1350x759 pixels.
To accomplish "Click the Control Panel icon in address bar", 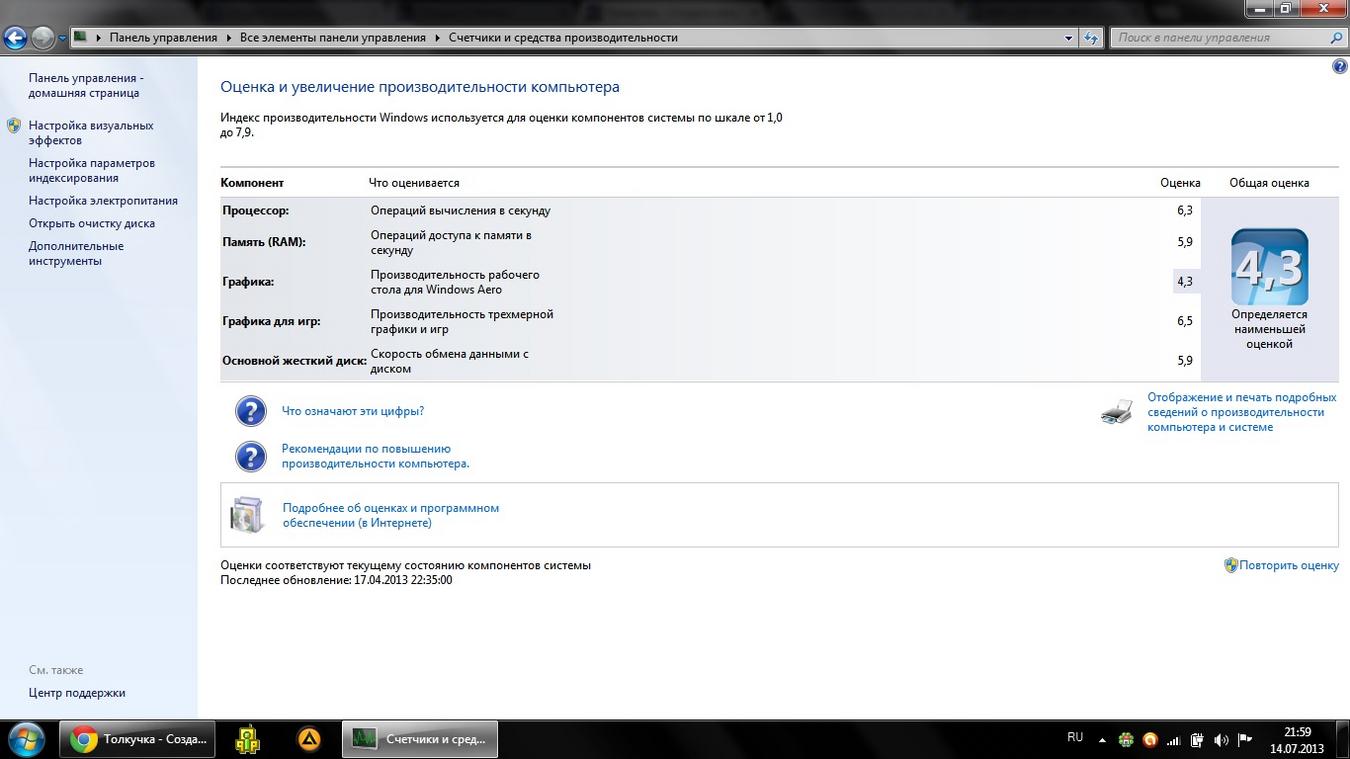I will [81, 37].
